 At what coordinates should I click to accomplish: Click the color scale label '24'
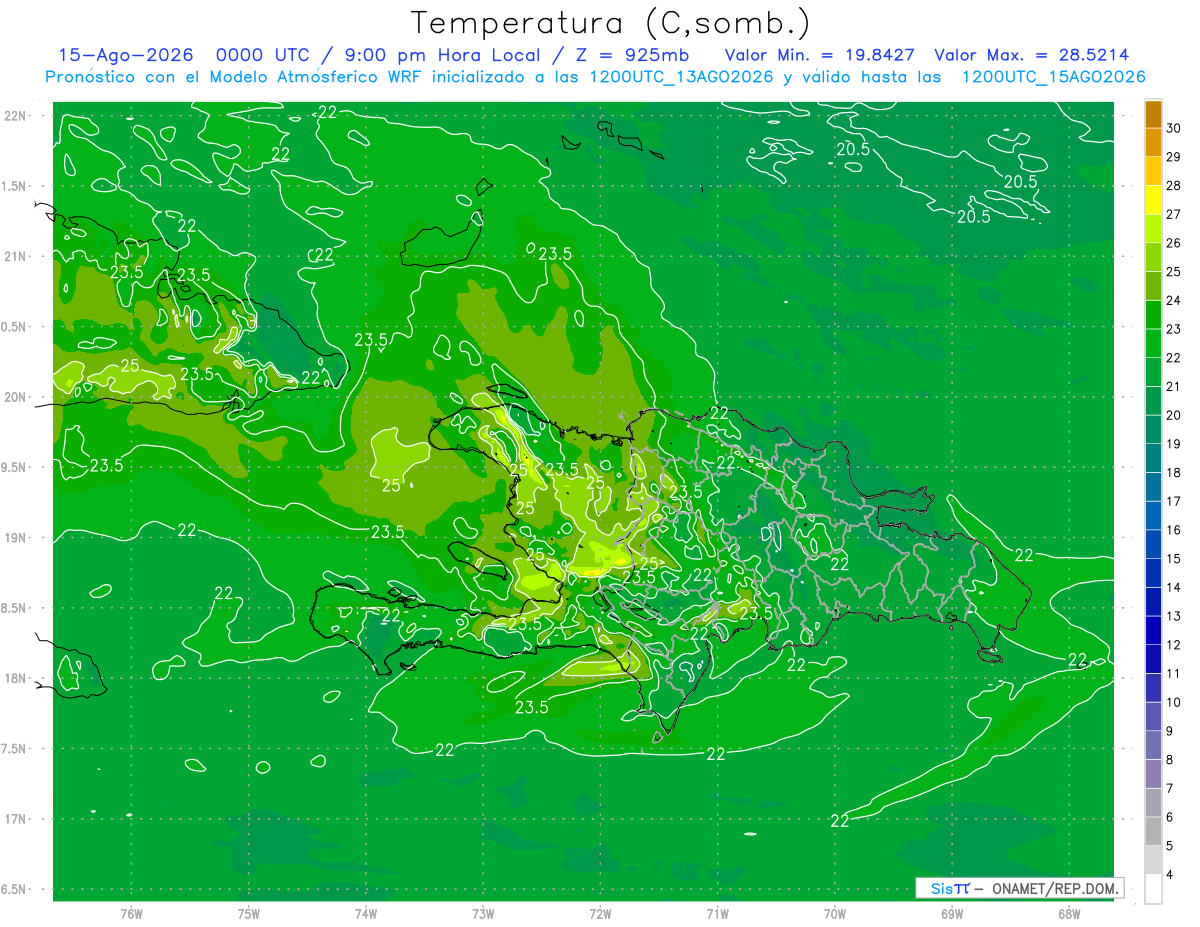coord(1173,301)
